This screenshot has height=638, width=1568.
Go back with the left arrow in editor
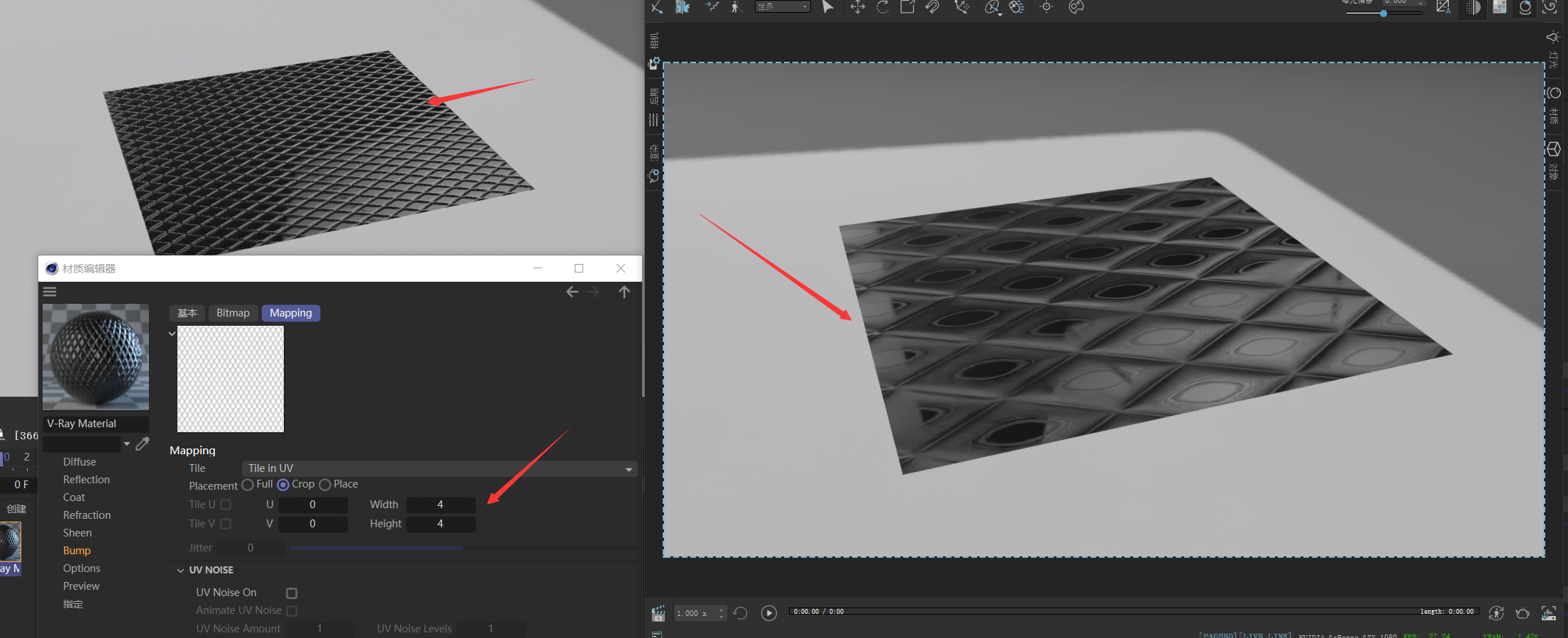(572, 292)
